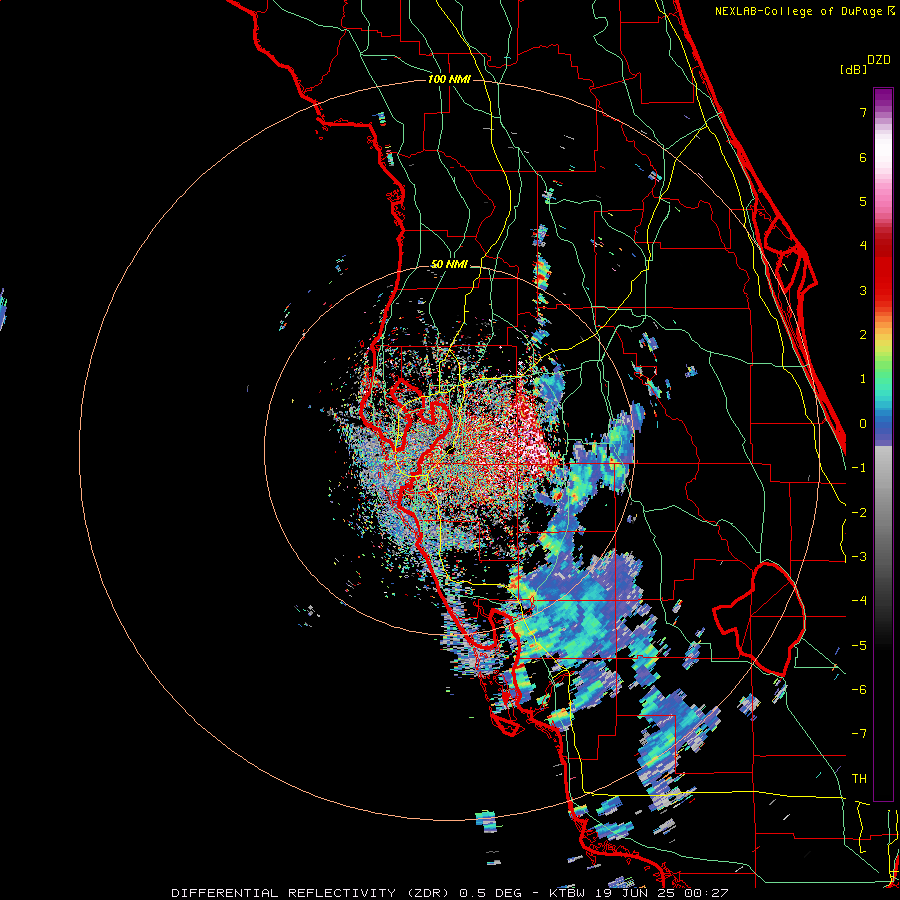Click the [dB] unit label
This screenshot has width=900, height=900.
click(853, 69)
